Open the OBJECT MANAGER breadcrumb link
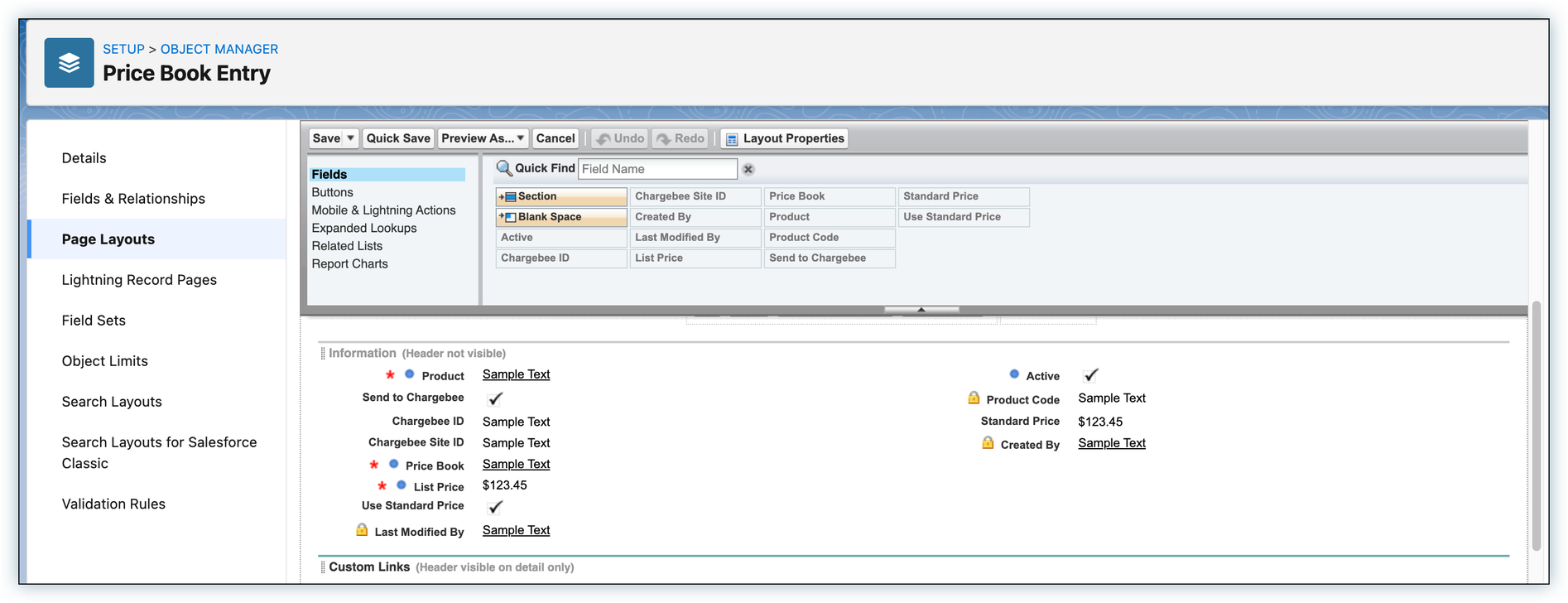The width and height of the screenshot is (1568, 603). 219,49
